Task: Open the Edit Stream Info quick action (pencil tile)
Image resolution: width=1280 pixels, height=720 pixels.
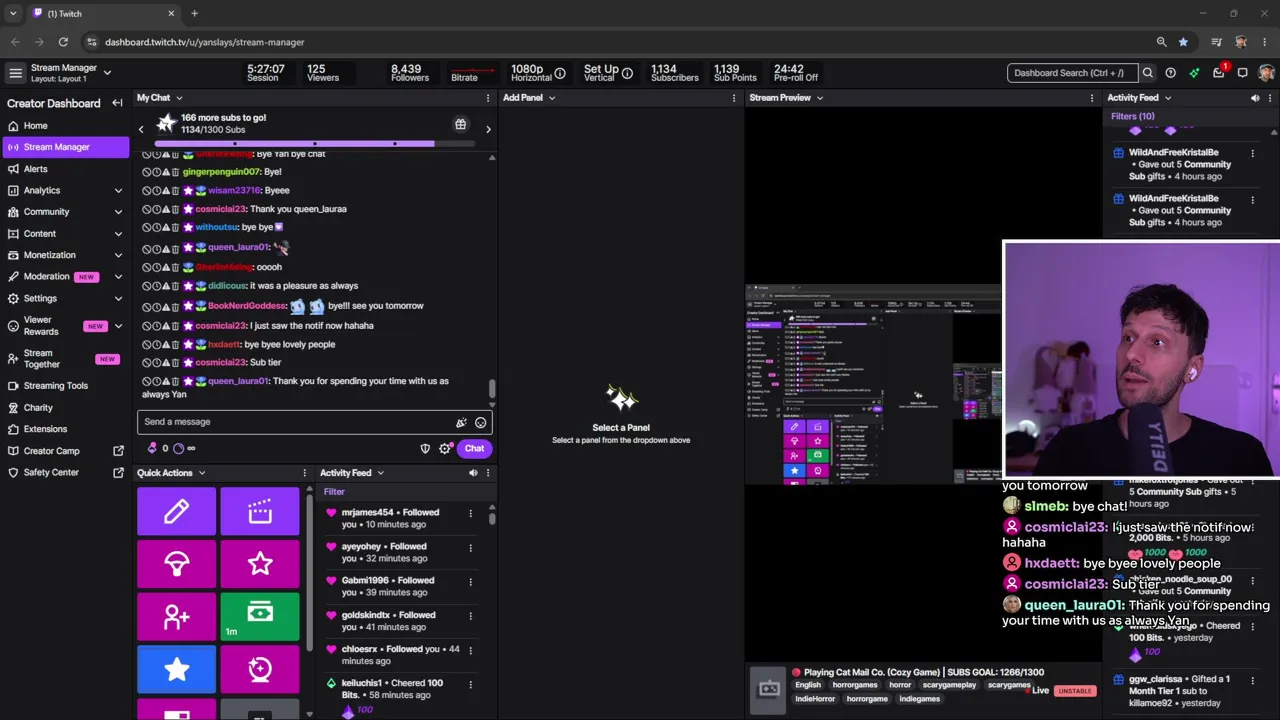Action: tap(176, 512)
